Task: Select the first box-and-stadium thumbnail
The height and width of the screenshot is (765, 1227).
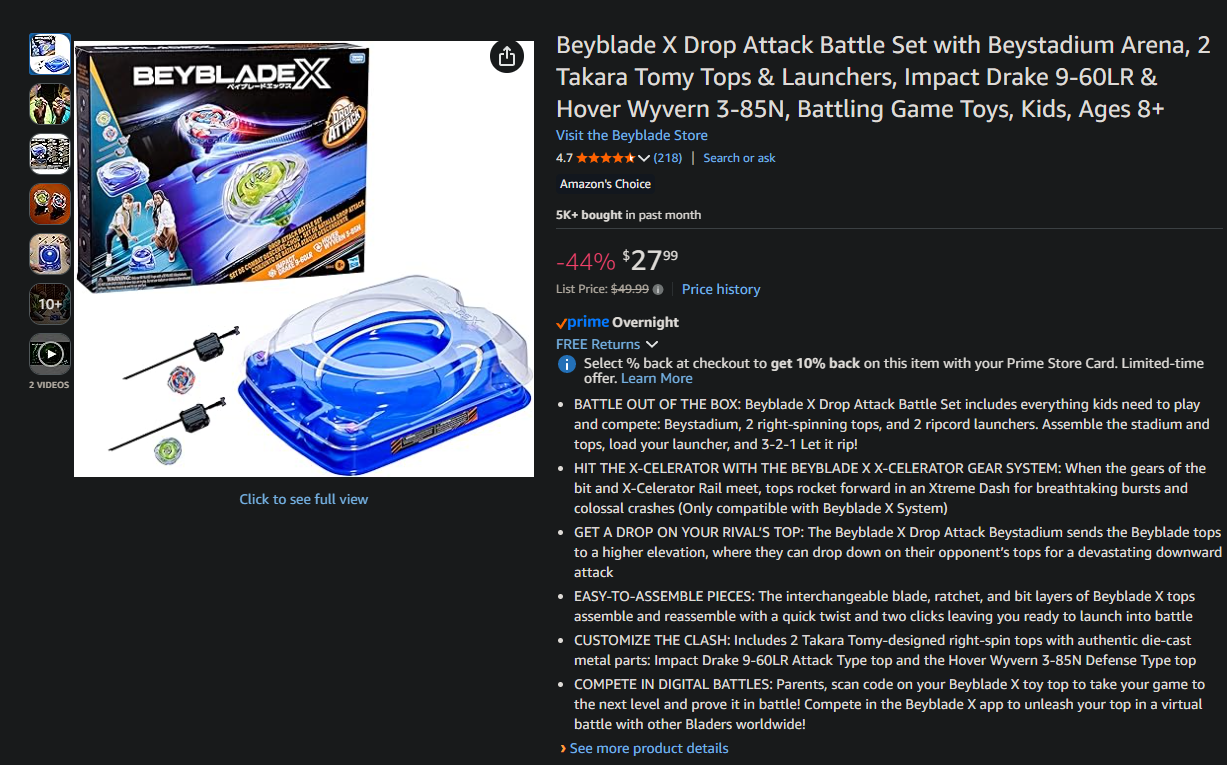Action: pos(50,54)
